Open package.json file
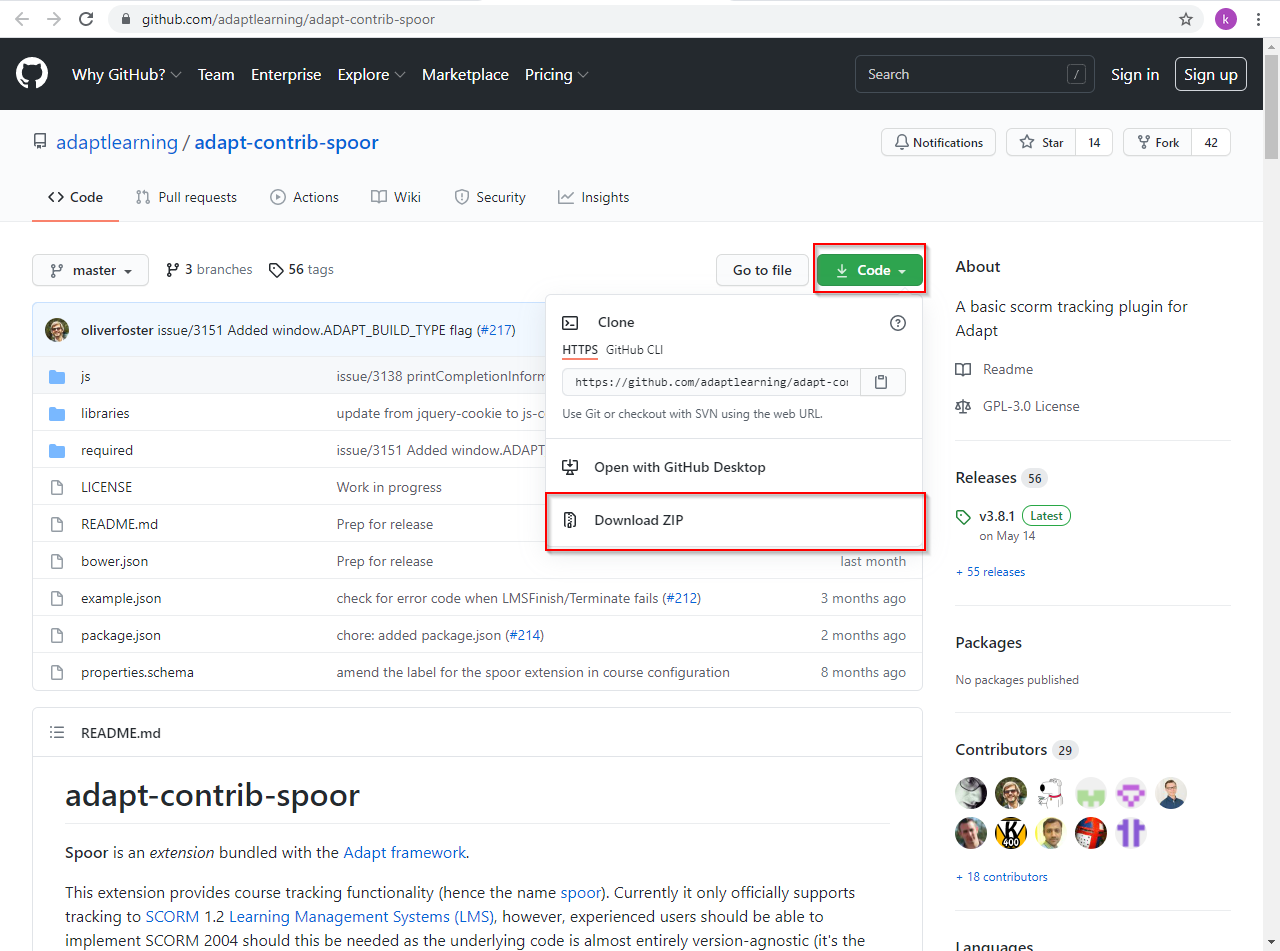Screen dimensions: 1280x951 pos(121,635)
